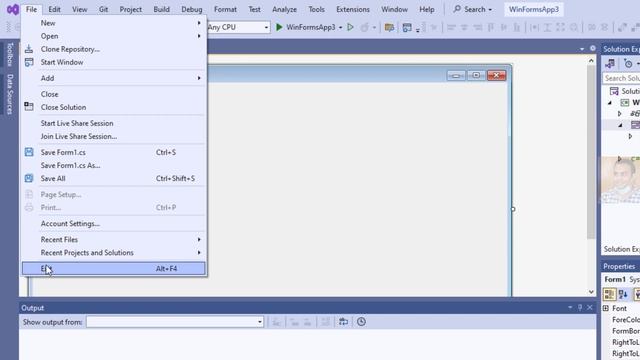Click the Form1 right-edge resize handle

[x=513, y=209]
